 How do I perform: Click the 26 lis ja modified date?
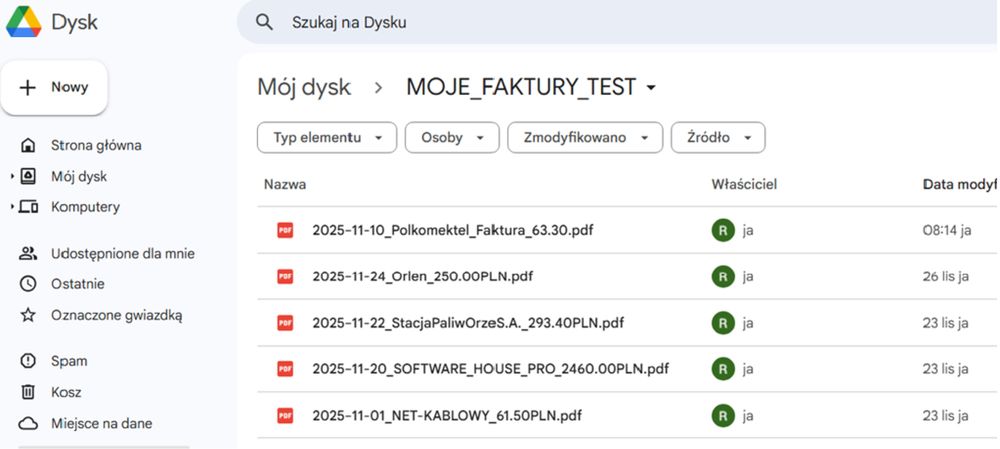(x=946, y=276)
